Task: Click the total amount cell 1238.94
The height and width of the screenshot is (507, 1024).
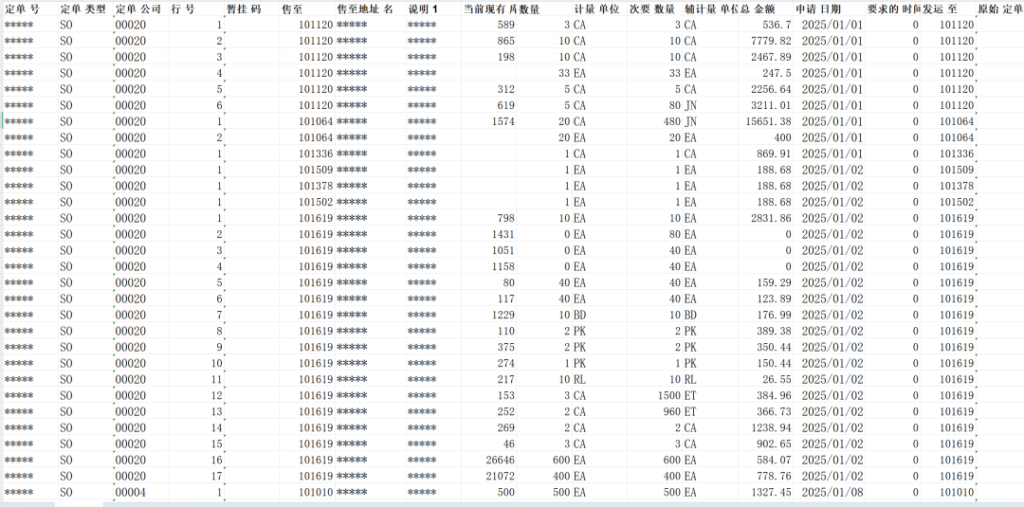Action: (772, 428)
